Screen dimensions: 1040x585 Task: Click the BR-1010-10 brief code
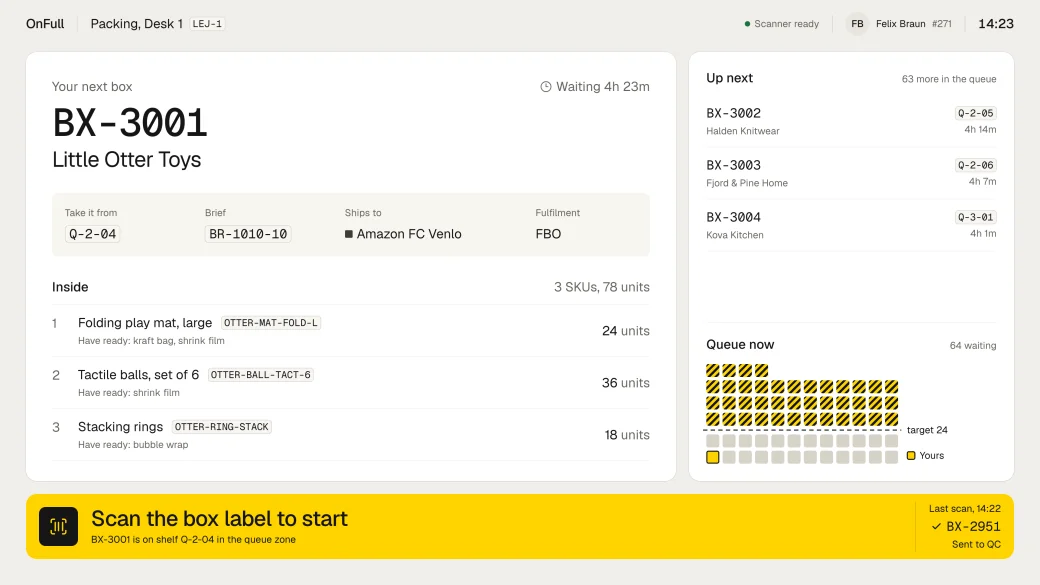(x=248, y=234)
